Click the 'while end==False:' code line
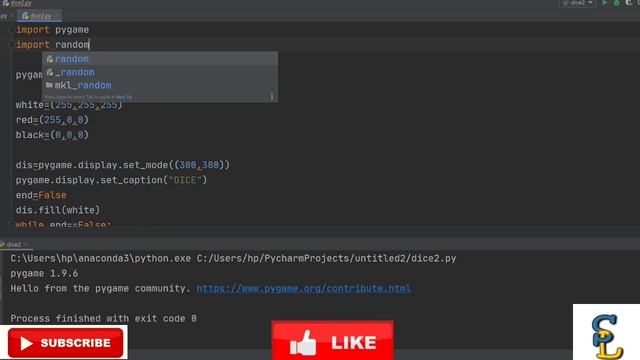Viewport: 640px width, 360px height. [x=63, y=224]
